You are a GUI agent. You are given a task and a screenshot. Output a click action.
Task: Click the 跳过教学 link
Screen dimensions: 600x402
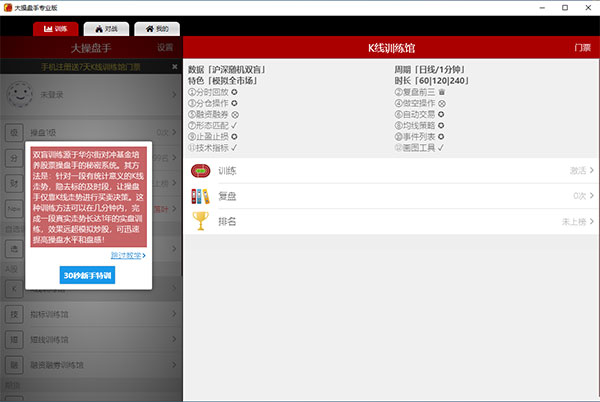click(x=128, y=255)
